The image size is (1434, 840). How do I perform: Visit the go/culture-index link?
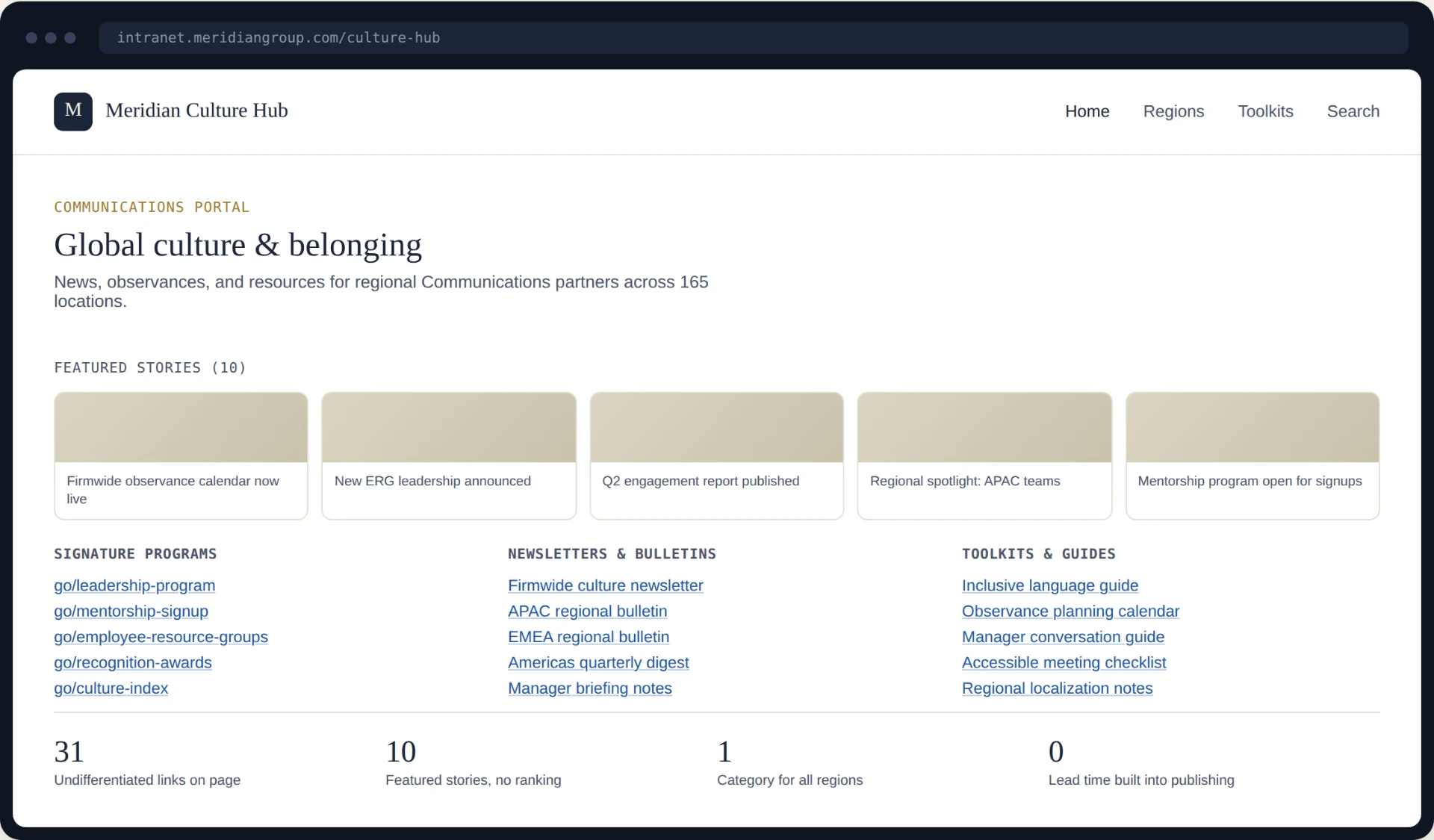pos(111,688)
